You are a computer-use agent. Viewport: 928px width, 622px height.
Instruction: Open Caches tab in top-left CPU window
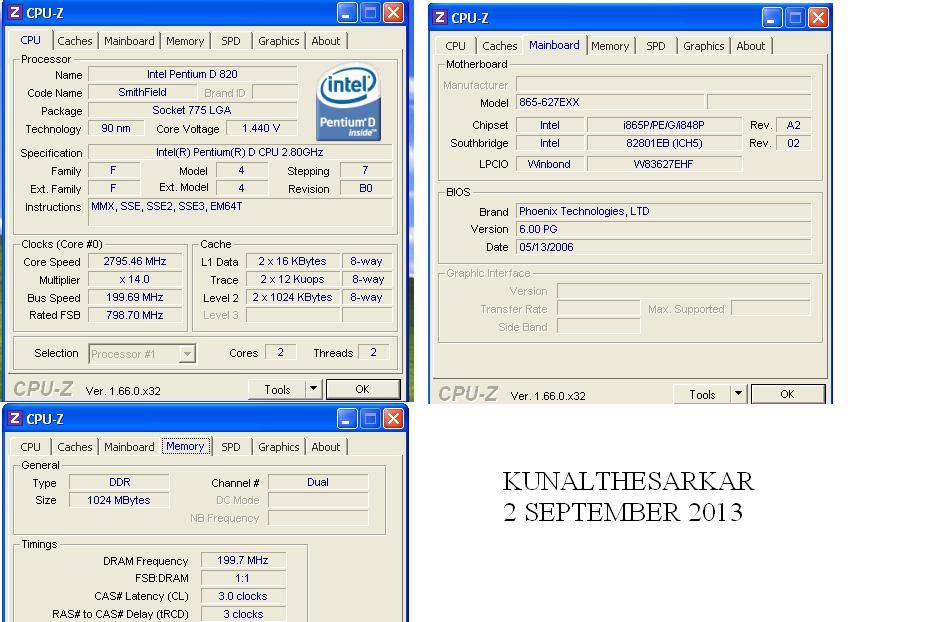coord(75,41)
